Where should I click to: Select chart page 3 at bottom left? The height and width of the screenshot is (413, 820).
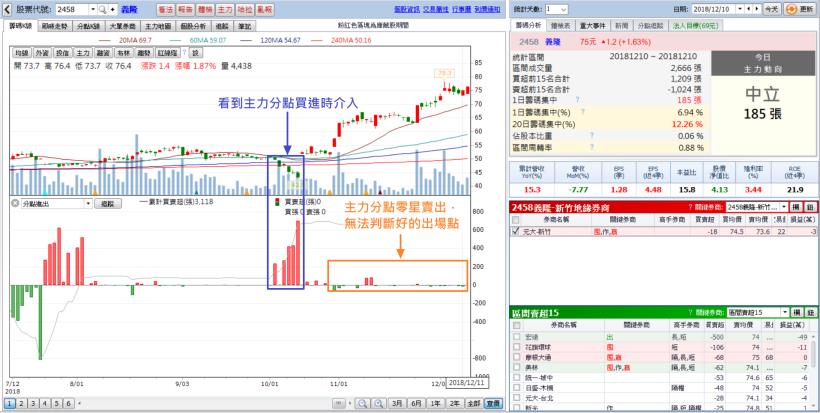pyautogui.click(x=32, y=403)
